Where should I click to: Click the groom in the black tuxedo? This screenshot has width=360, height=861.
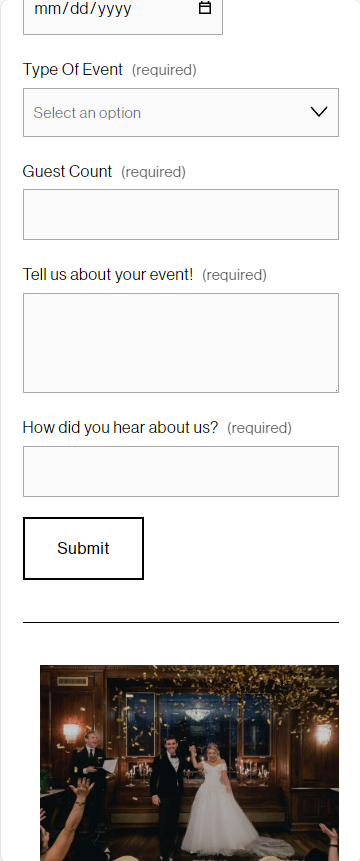[x=168, y=796]
